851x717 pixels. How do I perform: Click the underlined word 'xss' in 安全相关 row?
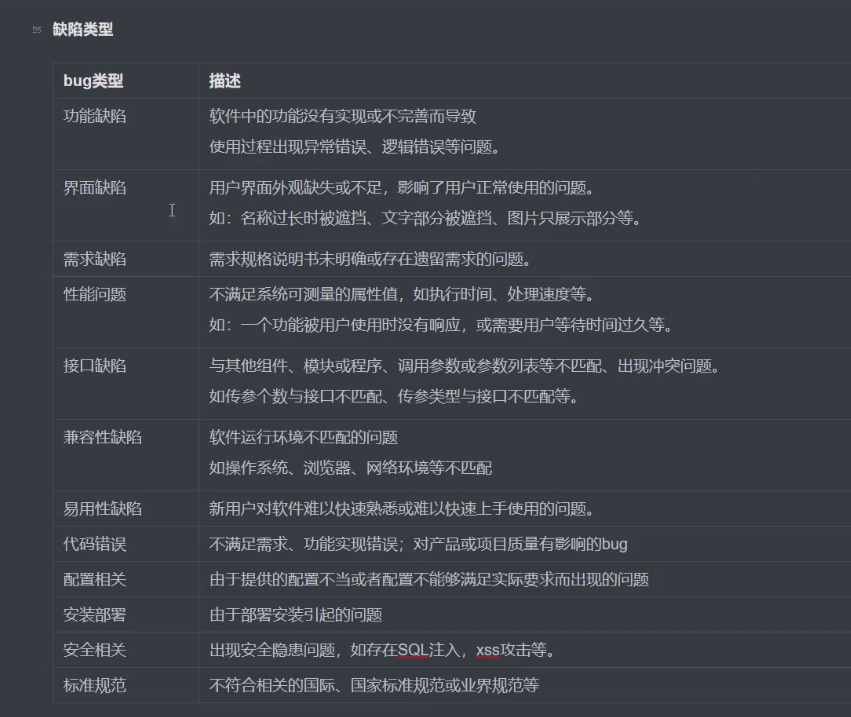(488, 650)
